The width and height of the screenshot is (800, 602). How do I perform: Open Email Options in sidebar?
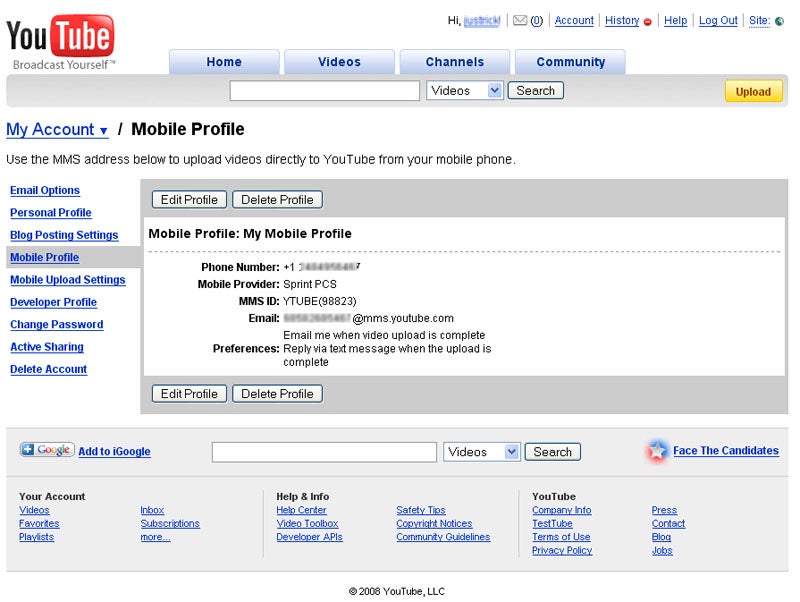[45, 190]
